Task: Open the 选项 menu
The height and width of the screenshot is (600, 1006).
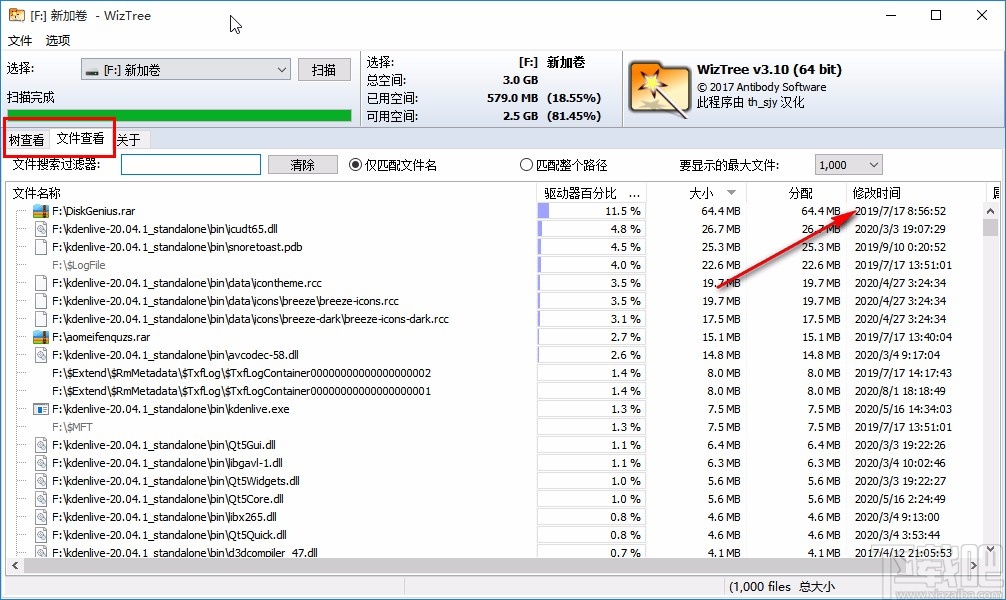Action: click(x=58, y=40)
